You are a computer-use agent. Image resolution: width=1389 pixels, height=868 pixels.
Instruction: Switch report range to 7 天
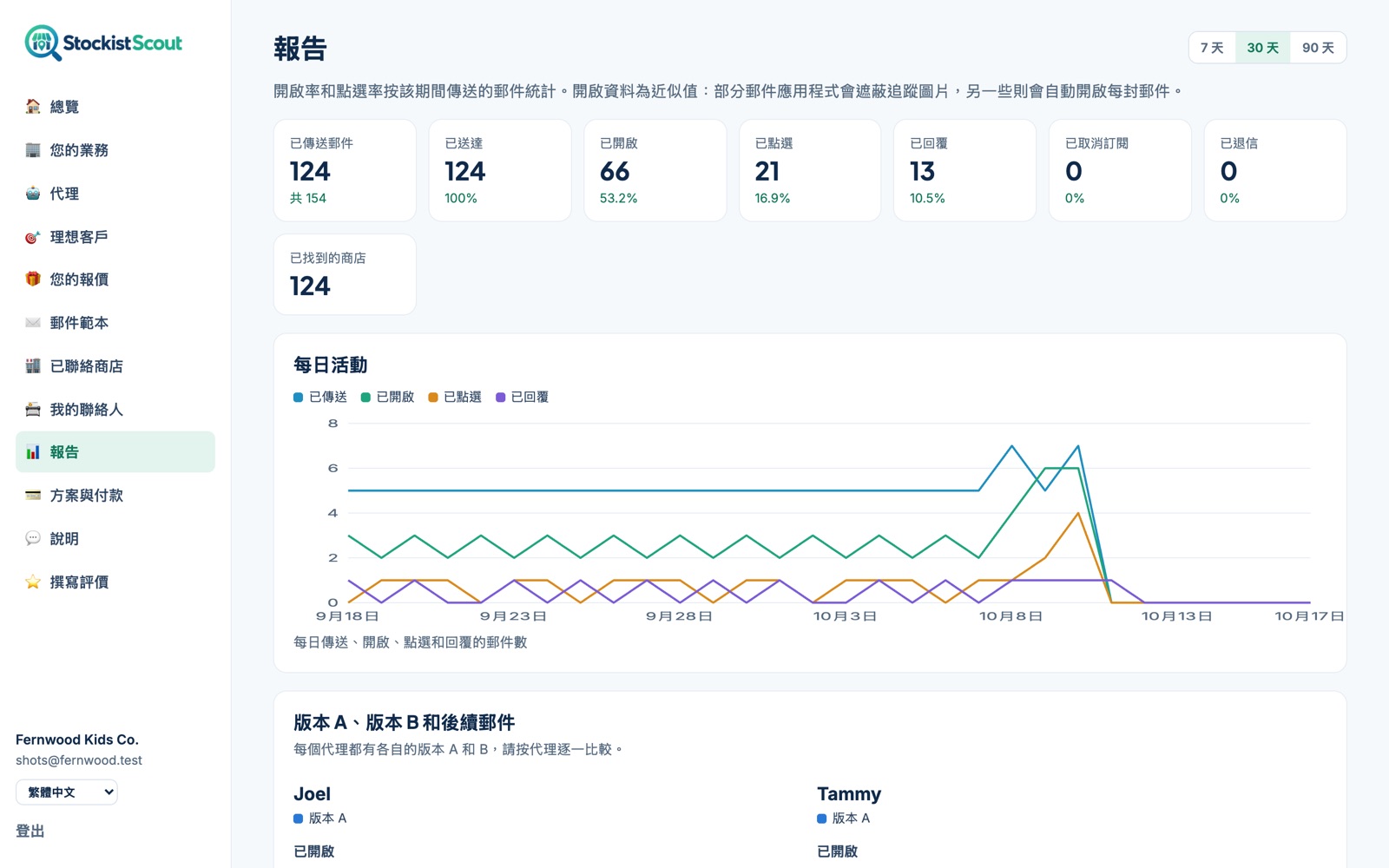click(1212, 48)
